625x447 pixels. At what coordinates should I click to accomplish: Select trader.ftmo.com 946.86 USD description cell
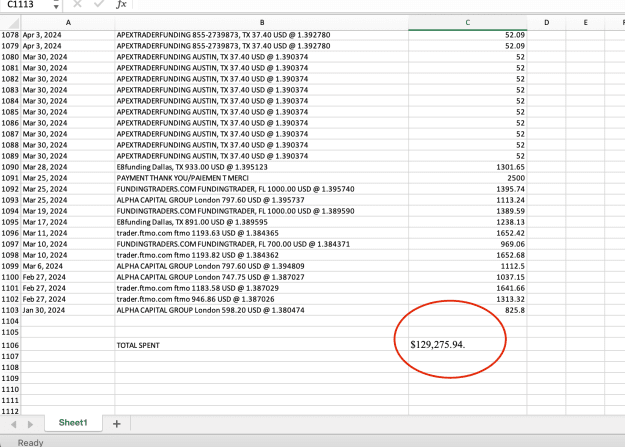click(x=262, y=299)
